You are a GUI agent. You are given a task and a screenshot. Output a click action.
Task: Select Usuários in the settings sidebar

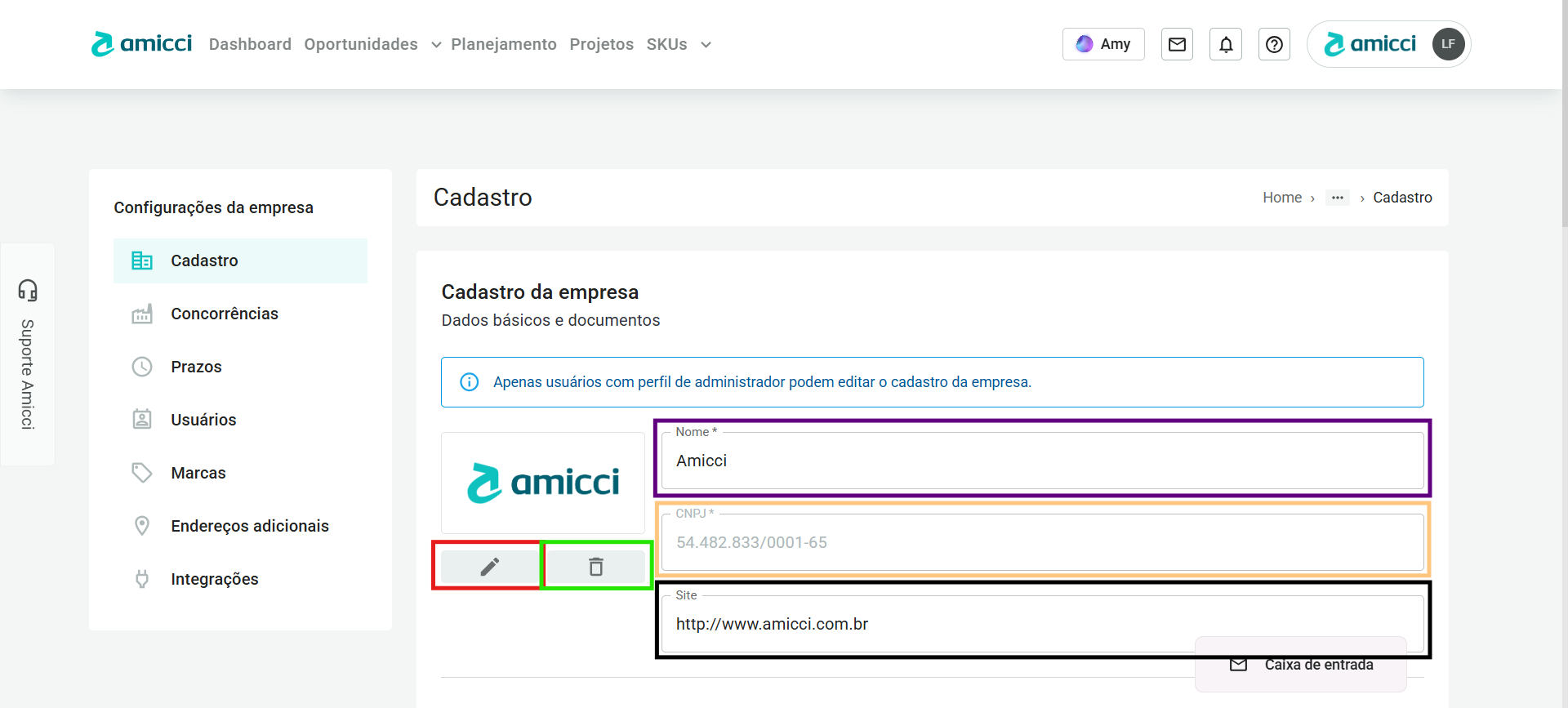[x=203, y=420]
